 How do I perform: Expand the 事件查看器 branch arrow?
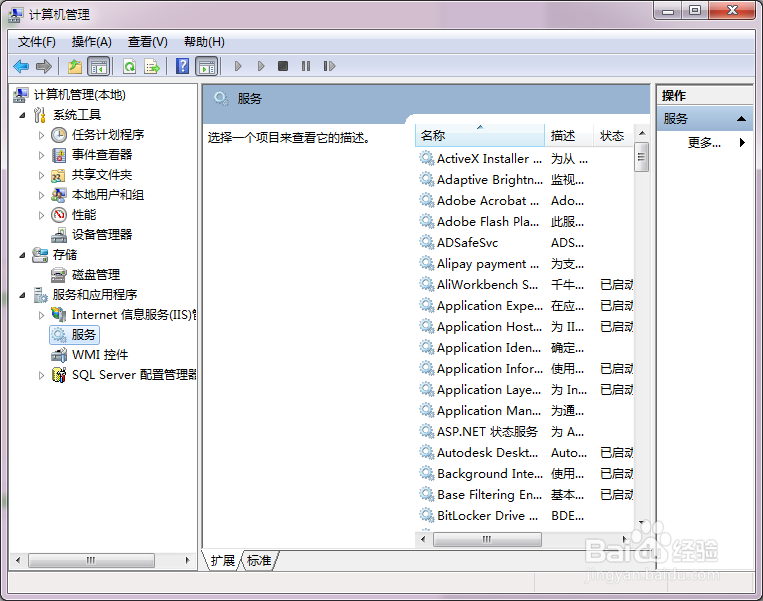click(41, 155)
